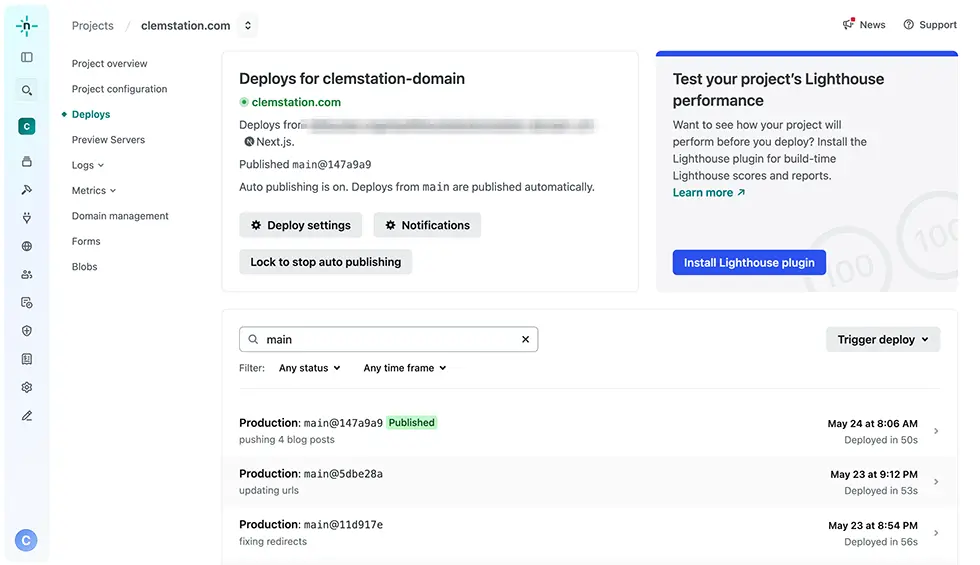
Task: Open Domain management
Action: point(120,216)
